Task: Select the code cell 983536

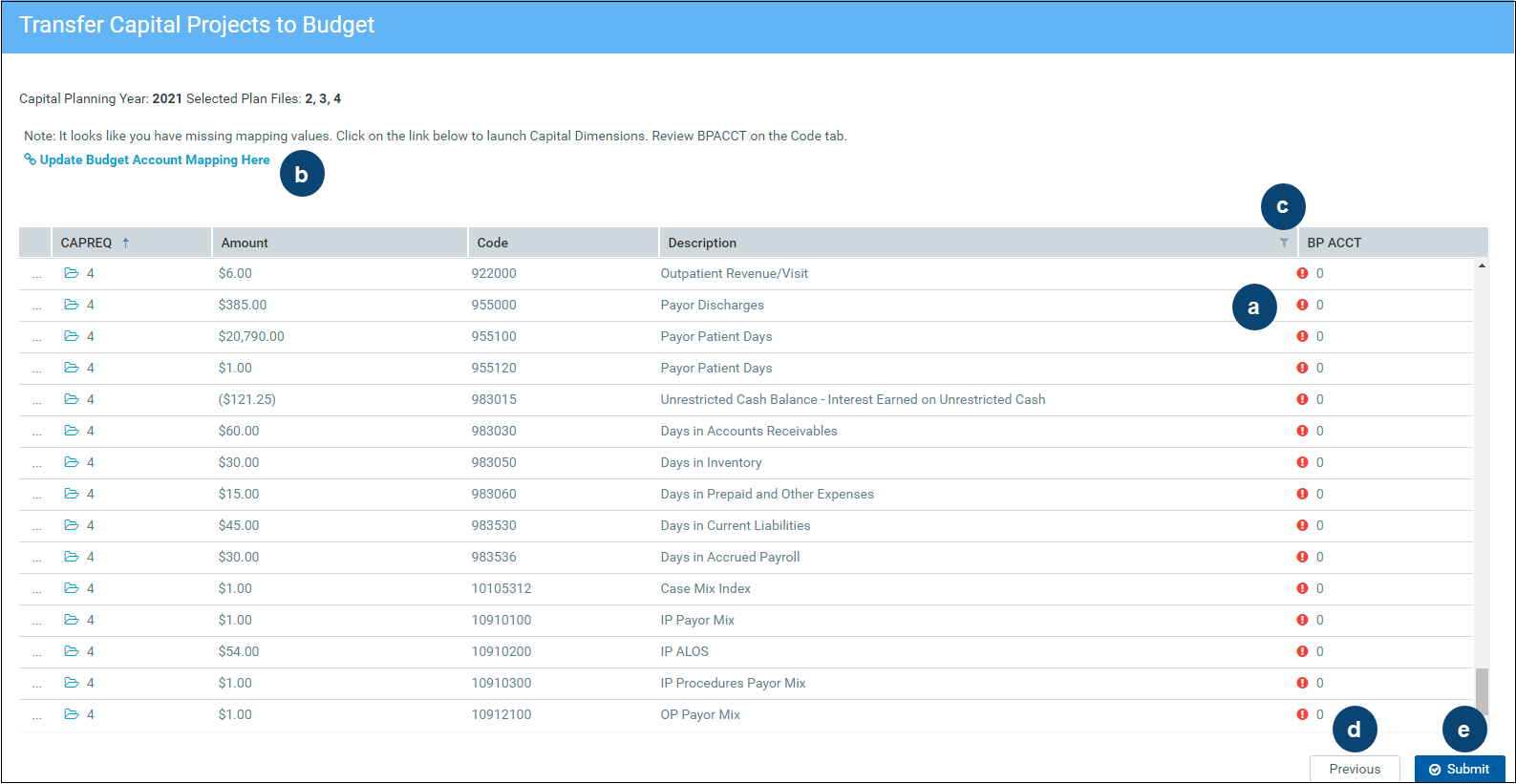Action: click(x=494, y=557)
